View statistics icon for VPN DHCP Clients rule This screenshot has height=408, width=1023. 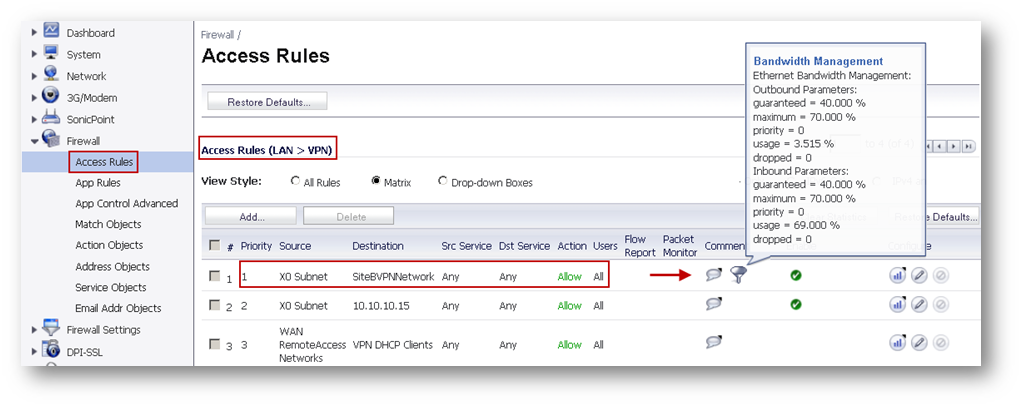[x=898, y=343]
